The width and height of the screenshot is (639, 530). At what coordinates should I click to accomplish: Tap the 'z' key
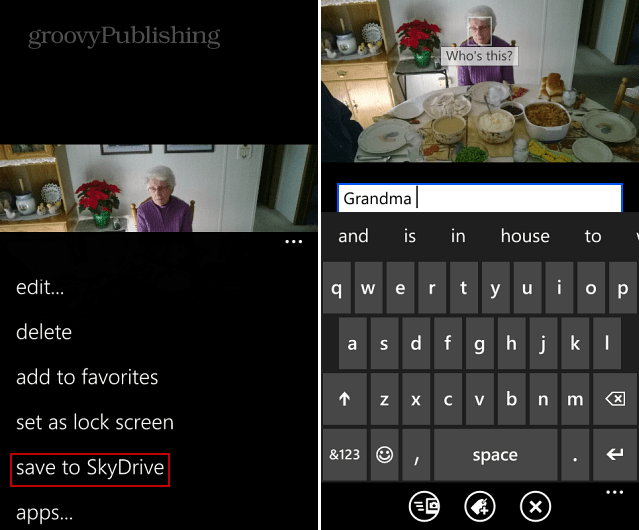(384, 399)
